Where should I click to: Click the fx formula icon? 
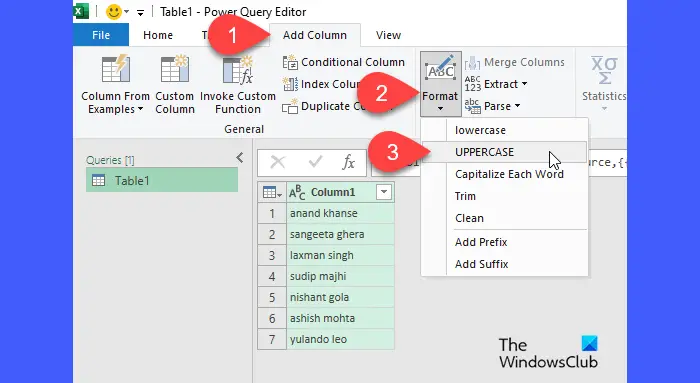click(x=349, y=162)
